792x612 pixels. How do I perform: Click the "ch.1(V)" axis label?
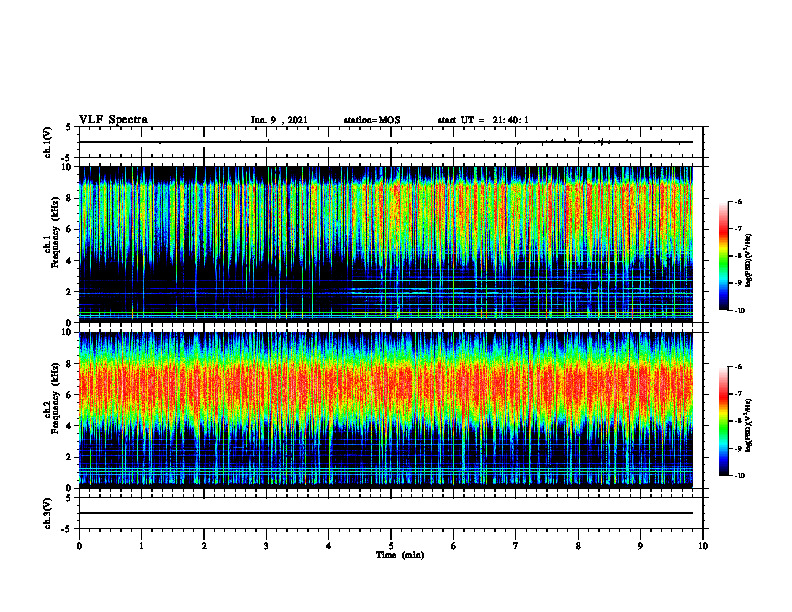click(x=48, y=142)
